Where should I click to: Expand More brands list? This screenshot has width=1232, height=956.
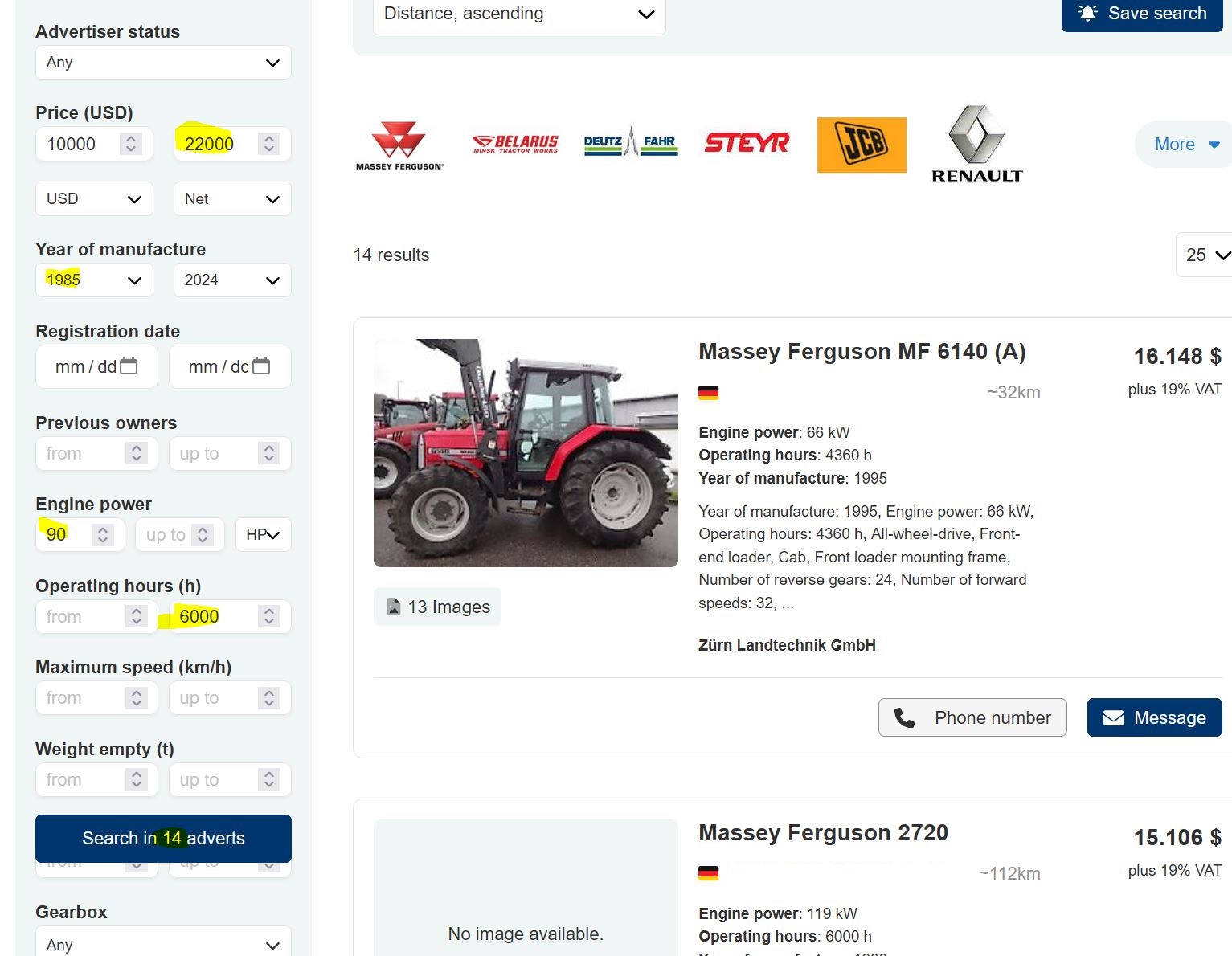1185,145
